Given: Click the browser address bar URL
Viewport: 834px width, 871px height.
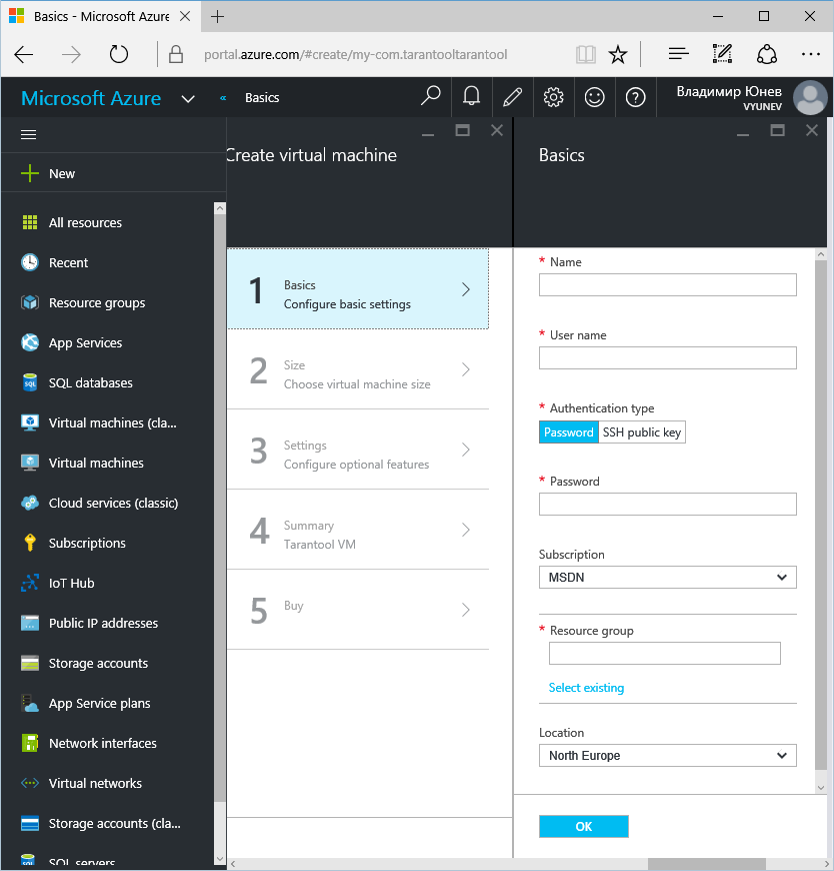Looking at the screenshot, I should tap(356, 54).
